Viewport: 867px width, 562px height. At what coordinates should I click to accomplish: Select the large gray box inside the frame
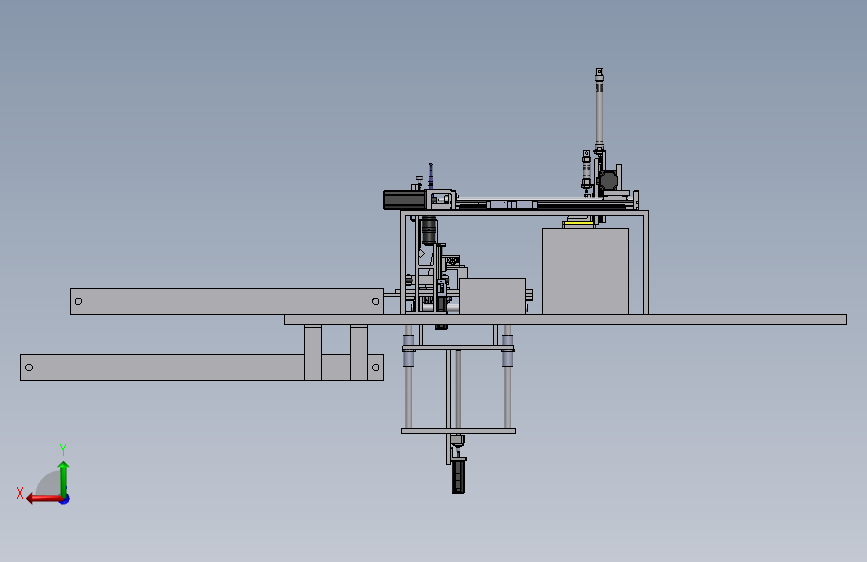coord(586,271)
